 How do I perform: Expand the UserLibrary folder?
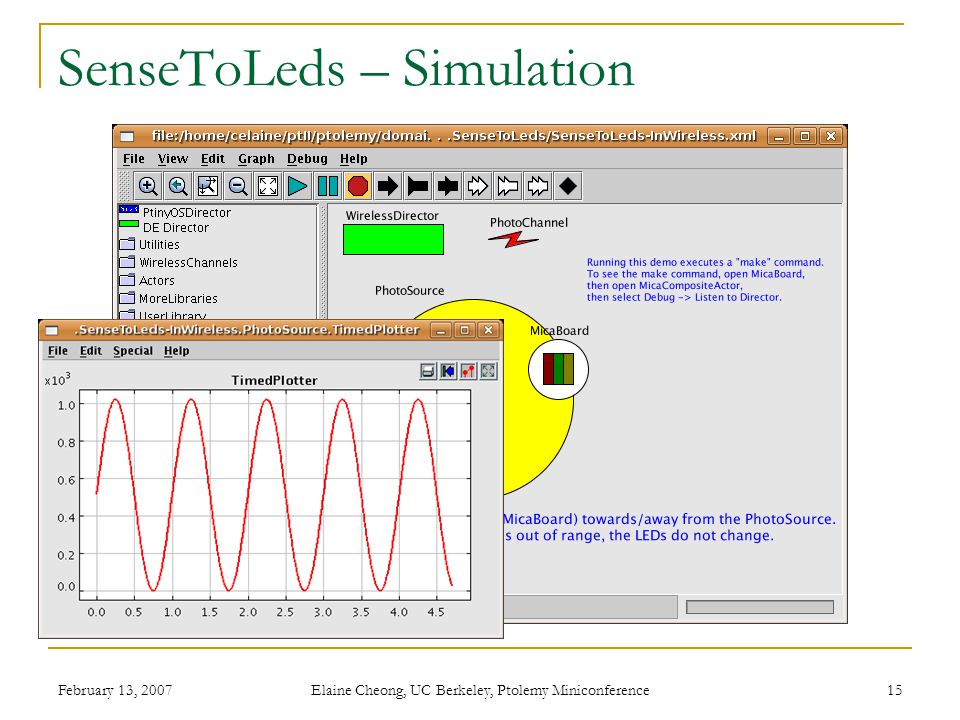click(x=163, y=315)
